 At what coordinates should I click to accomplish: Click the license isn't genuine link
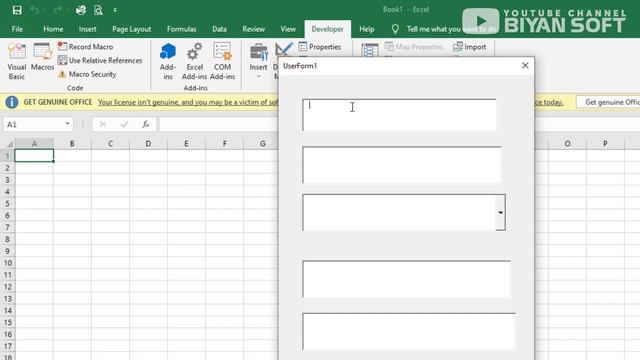[188, 102]
